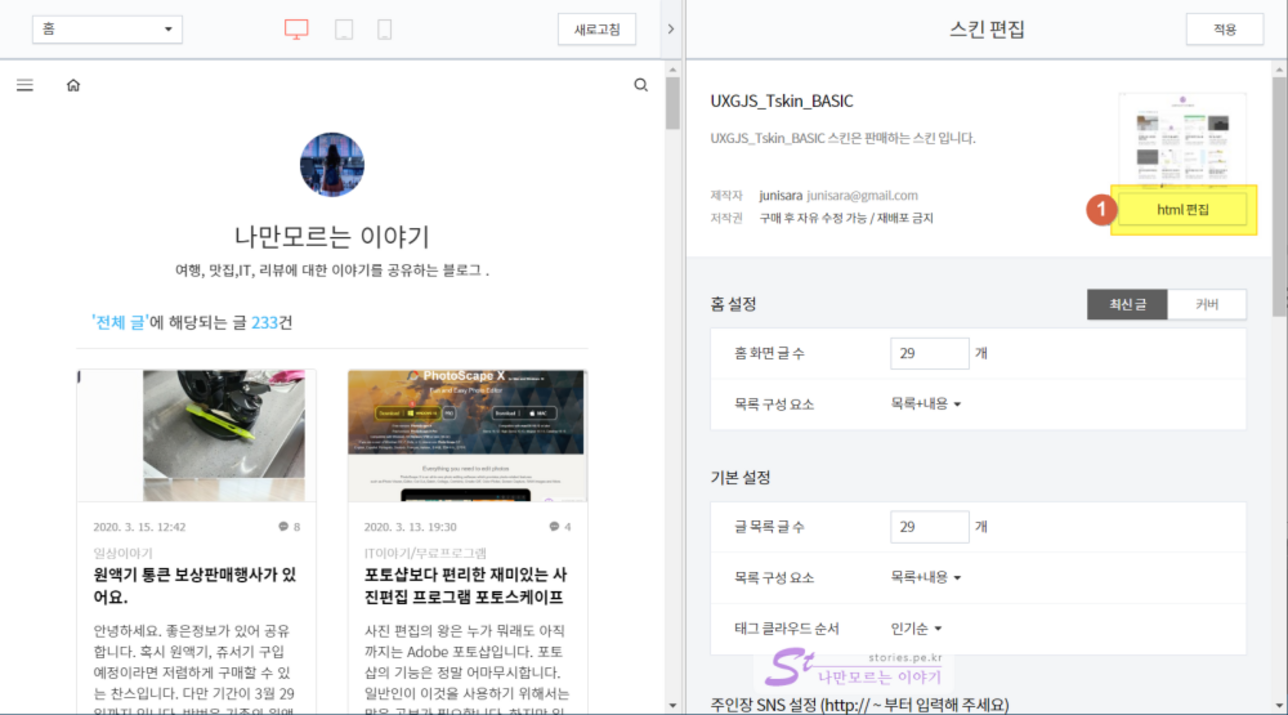
Task: Open the 태그 클라우드 순서 인기순 dropdown
Action: coord(916,629)
